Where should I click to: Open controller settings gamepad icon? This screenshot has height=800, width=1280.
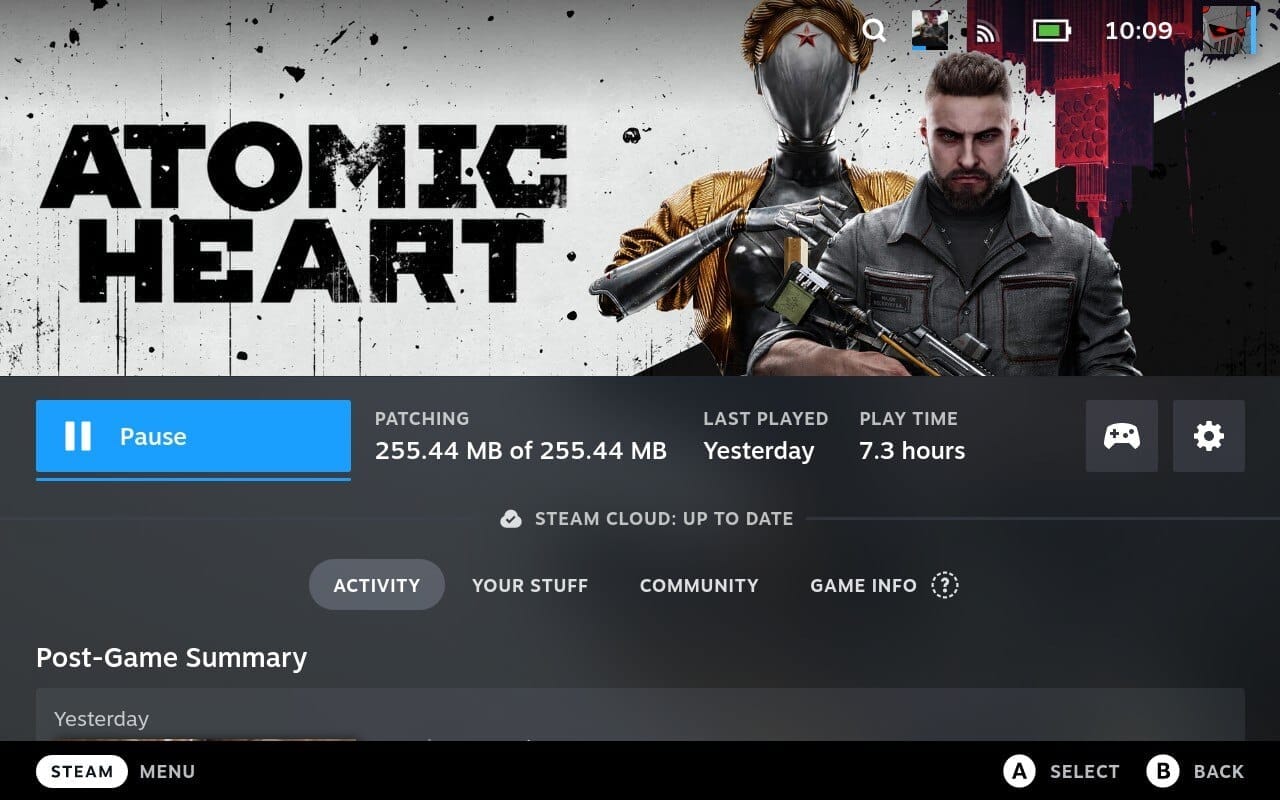1122,436
